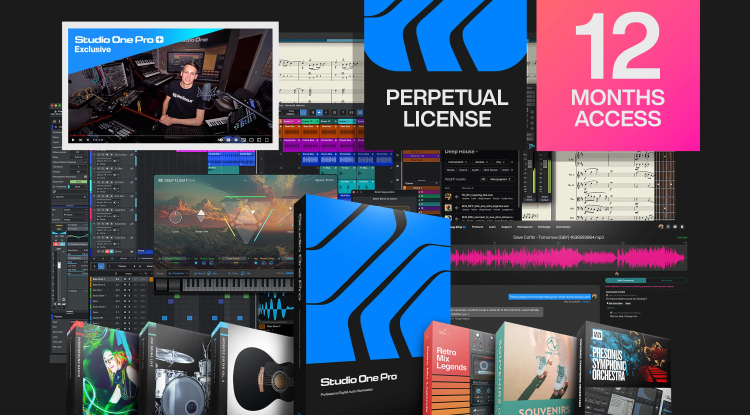Viewport: 750px width, 415px height.
Task: Open the user avatar beside Community
Action: pyautogui.click(x=661, y=227)
